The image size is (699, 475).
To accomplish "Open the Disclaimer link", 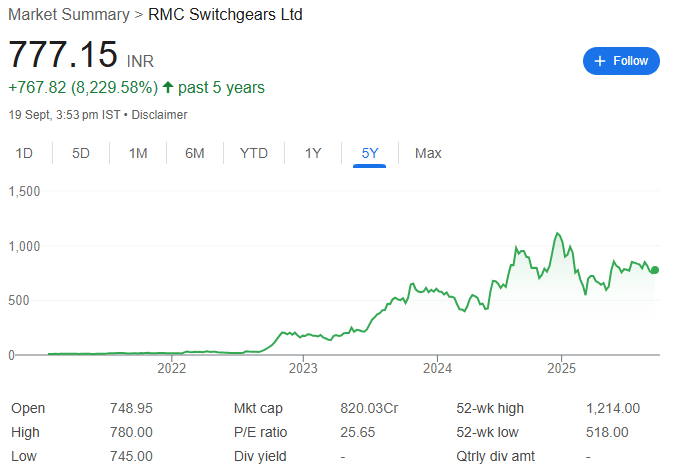I will tap(159, 115).
